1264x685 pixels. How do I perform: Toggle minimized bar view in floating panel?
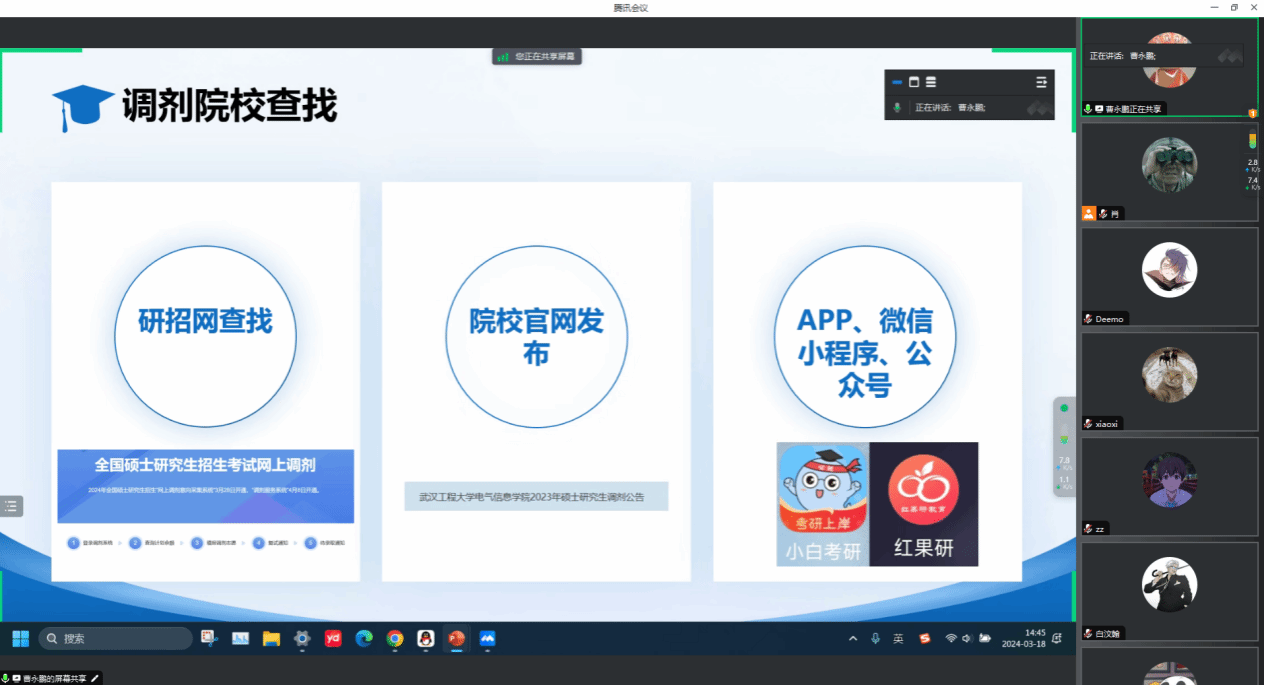(x=897, y=82)
